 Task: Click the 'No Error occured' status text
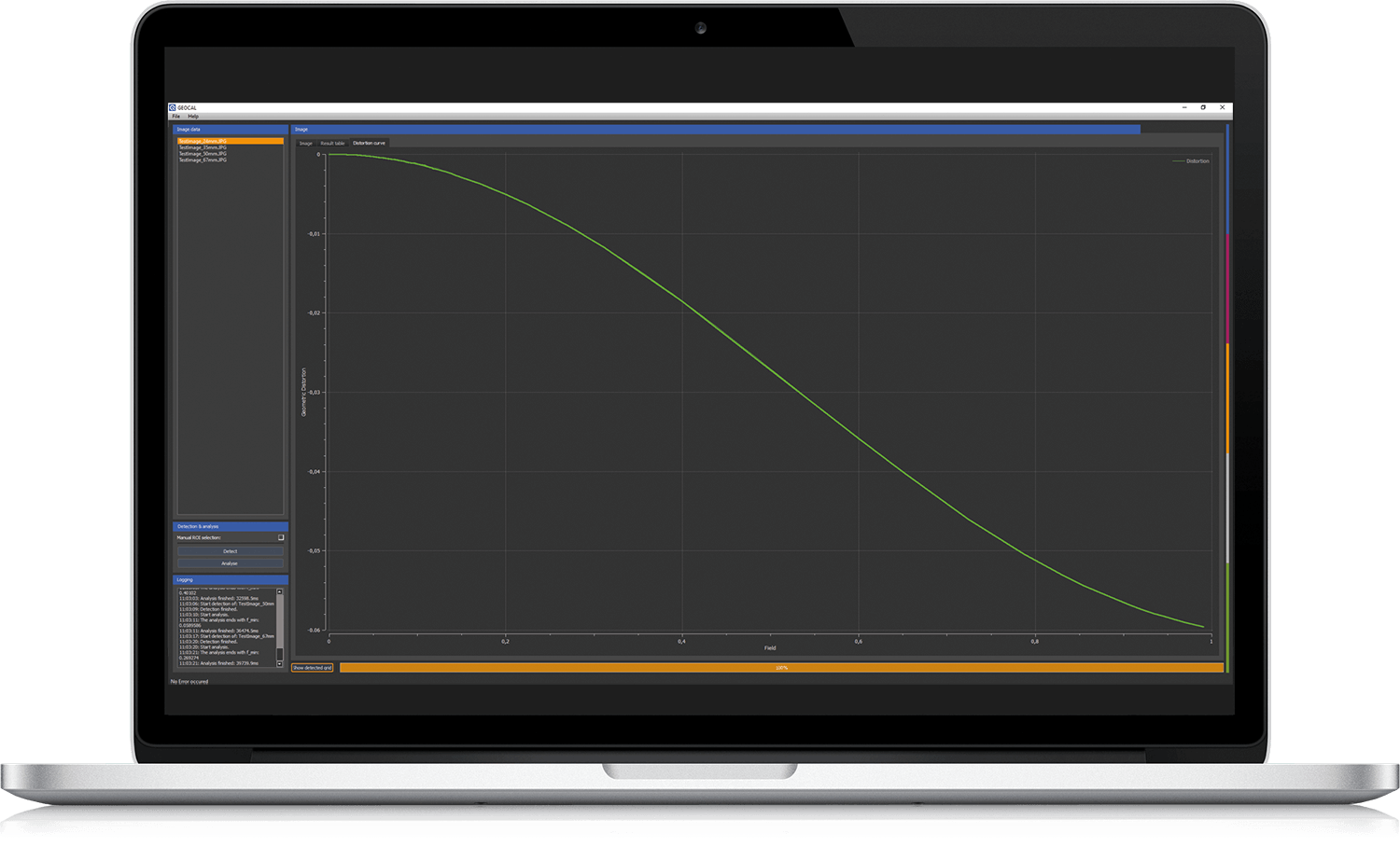pyautogui.click(x=189, y=682)
